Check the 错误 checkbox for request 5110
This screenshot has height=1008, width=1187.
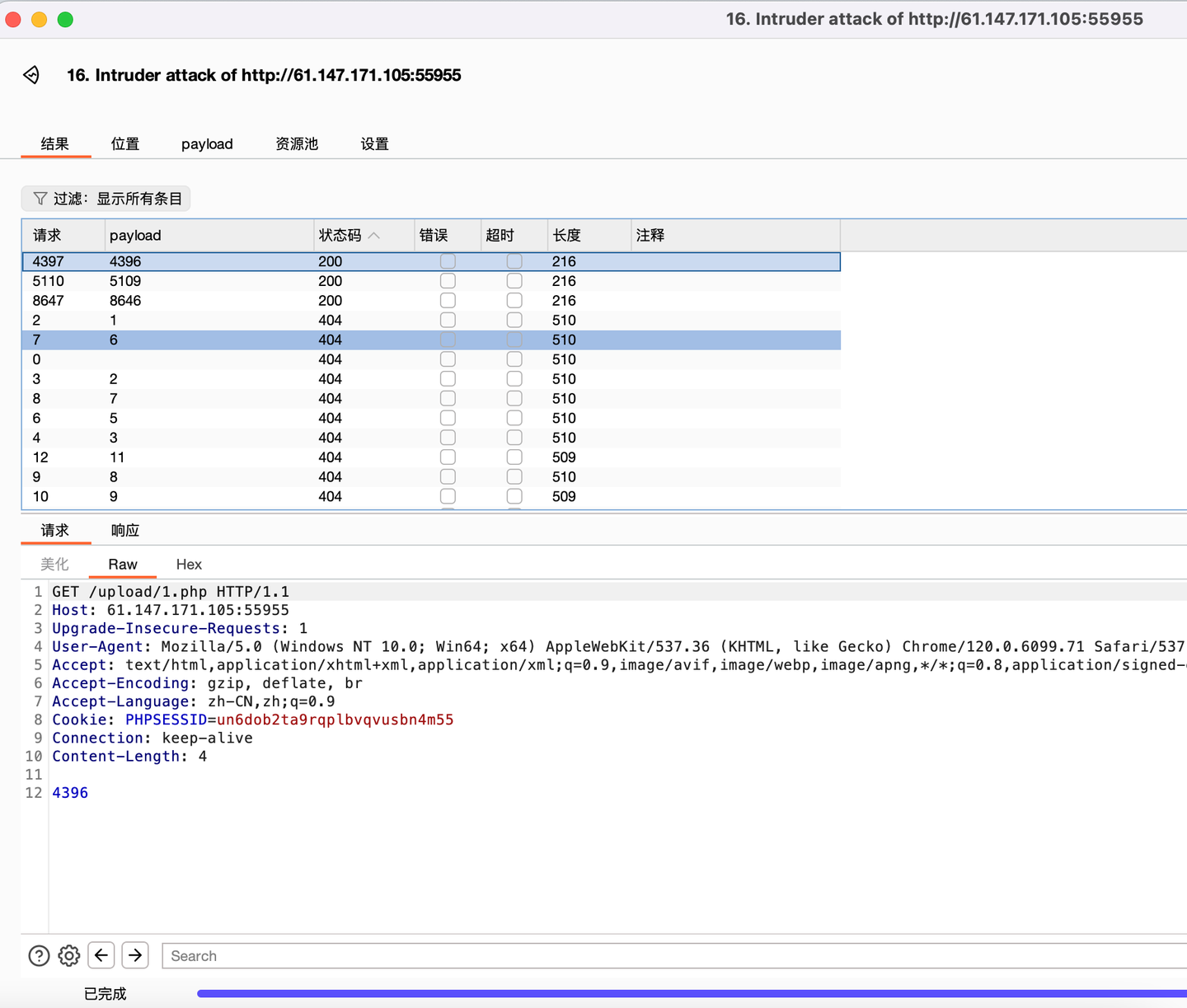(x=448, y=280)
